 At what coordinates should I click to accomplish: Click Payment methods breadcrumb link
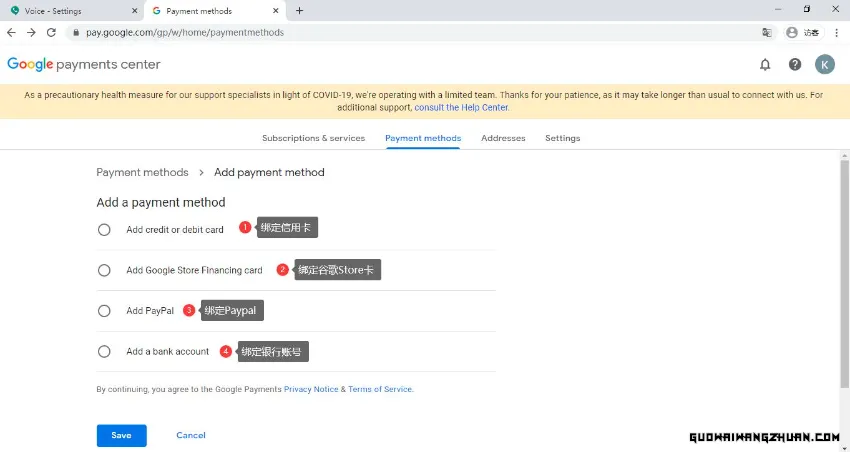tap(143, 172)
